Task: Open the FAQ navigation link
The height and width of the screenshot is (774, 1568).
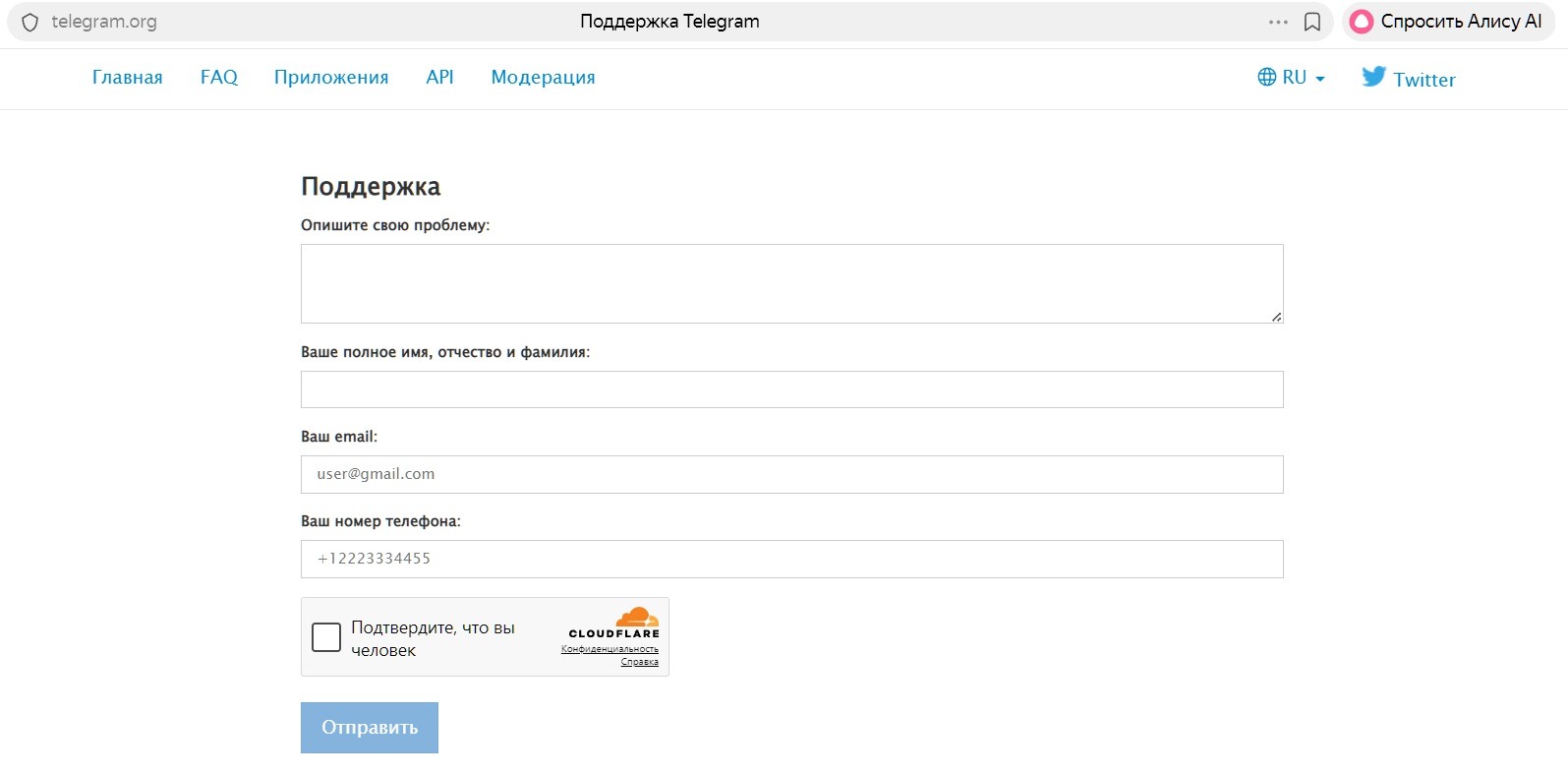Action: click(219, 78)
